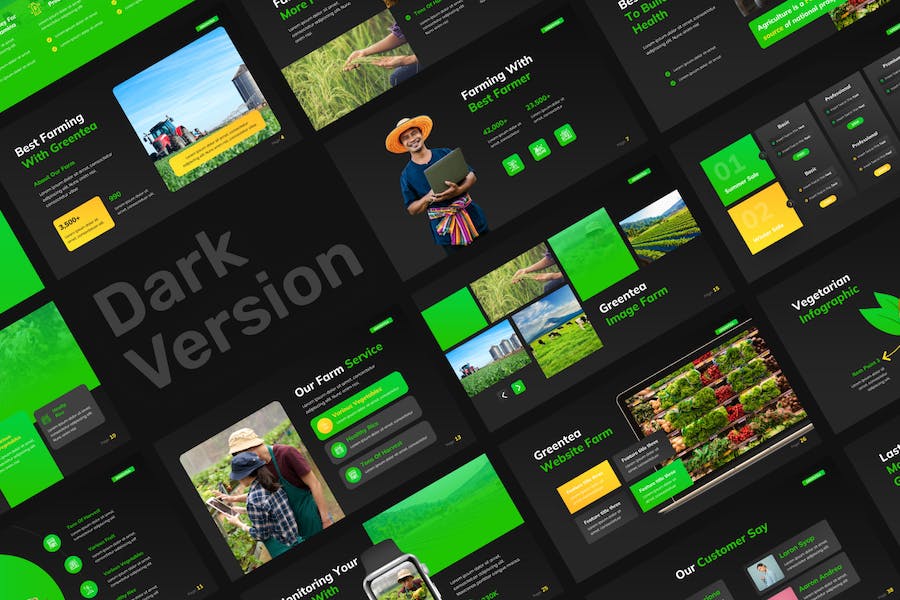Click the middle green icon under the 42,000+ stat
The width and height of the screenshot is (900, 600).
540,150
